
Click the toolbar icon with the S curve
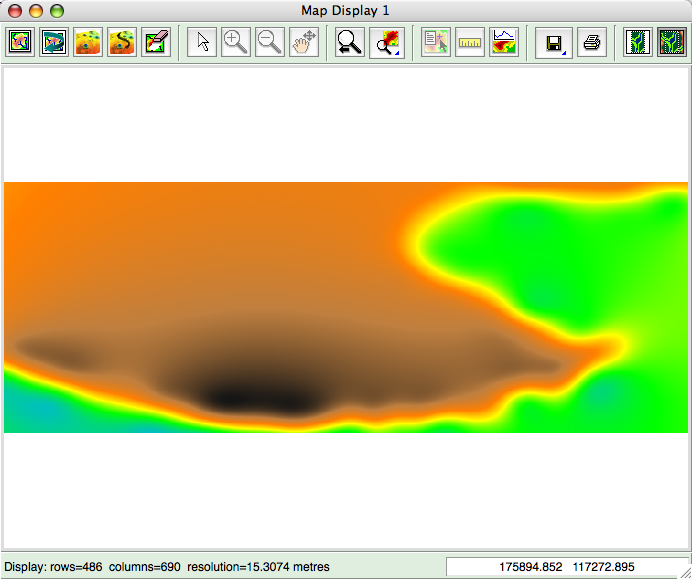(x=122, y=42)
